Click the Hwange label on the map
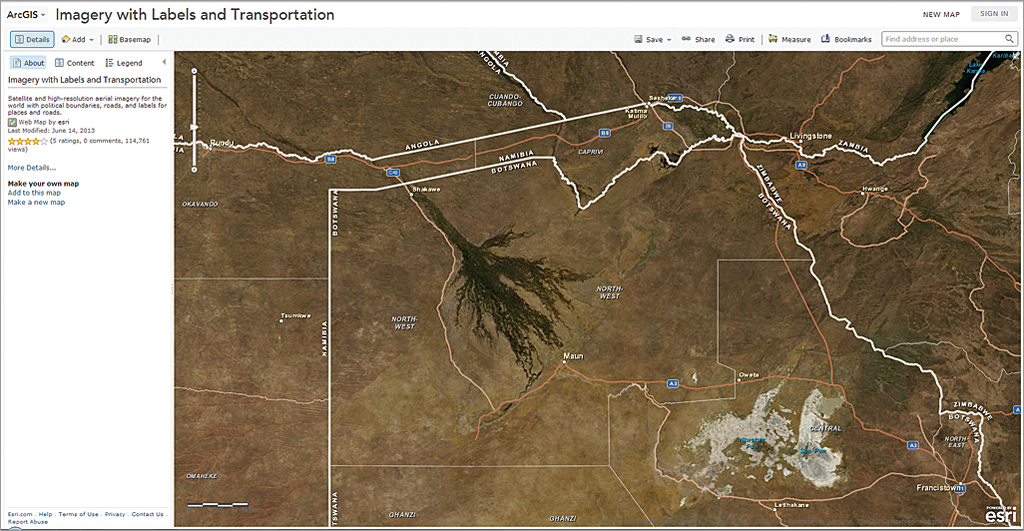The width and height of the screenshot is (1024, 531). click(874, 189)
